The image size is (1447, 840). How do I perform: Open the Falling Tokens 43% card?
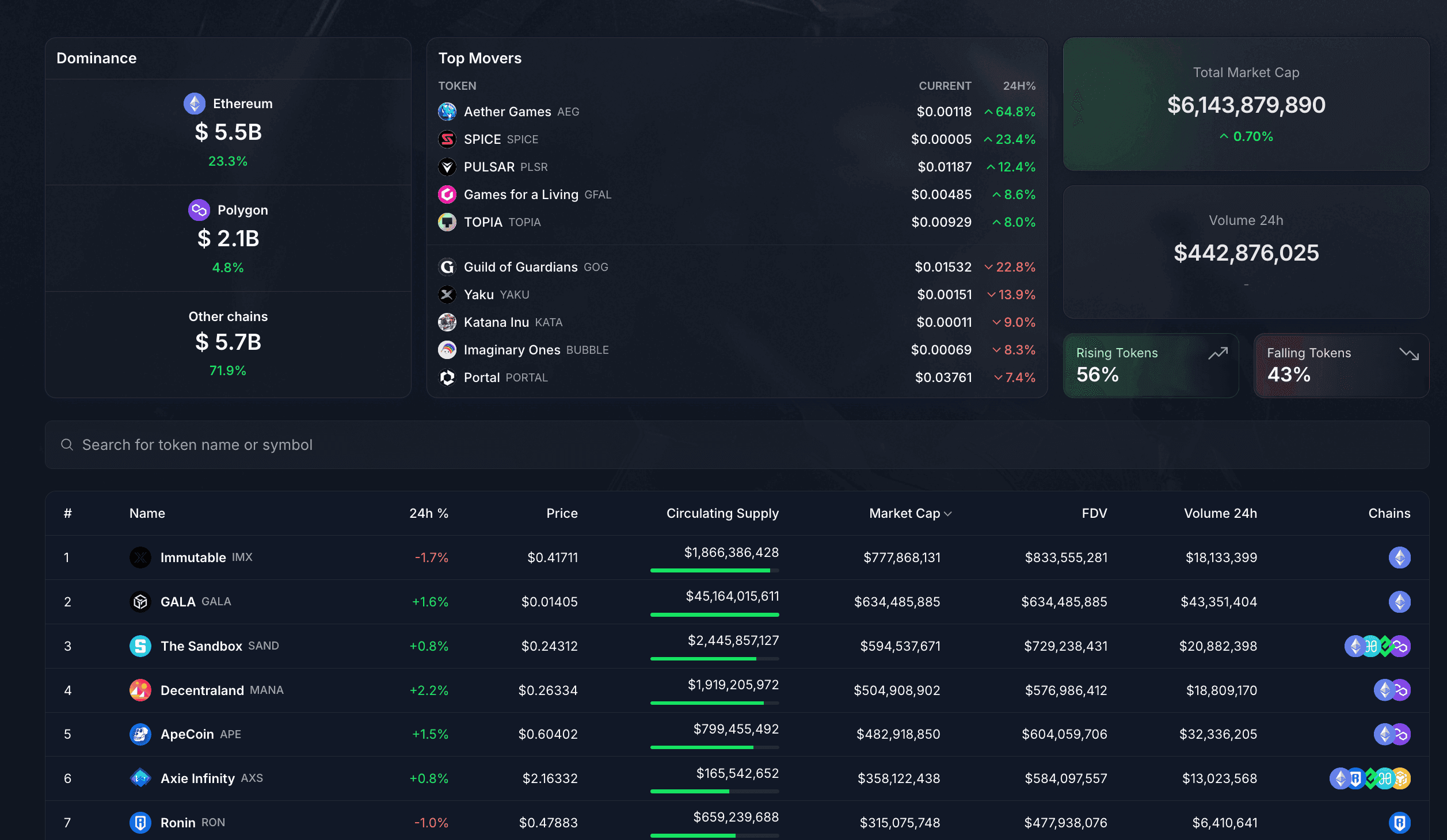(1342, 365)
